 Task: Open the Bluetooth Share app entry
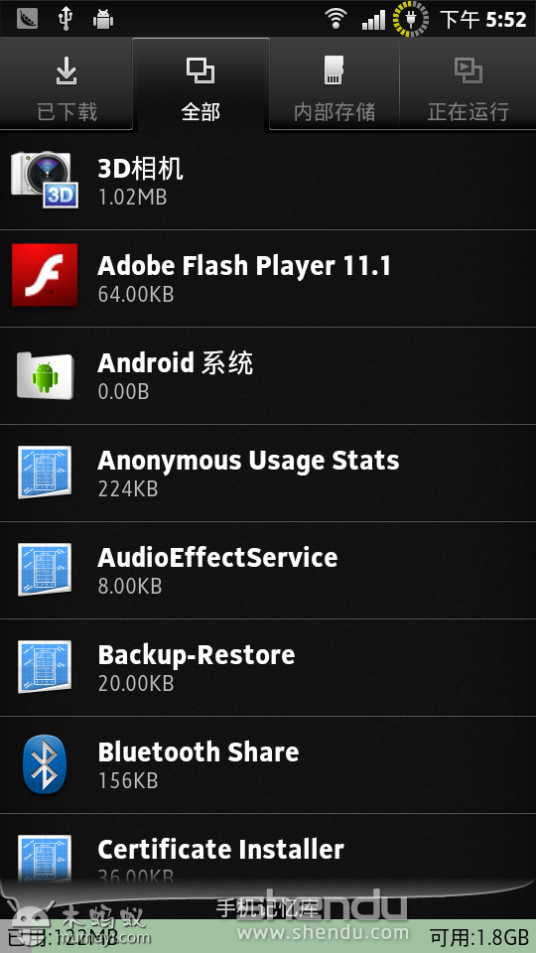click(268, 765)
